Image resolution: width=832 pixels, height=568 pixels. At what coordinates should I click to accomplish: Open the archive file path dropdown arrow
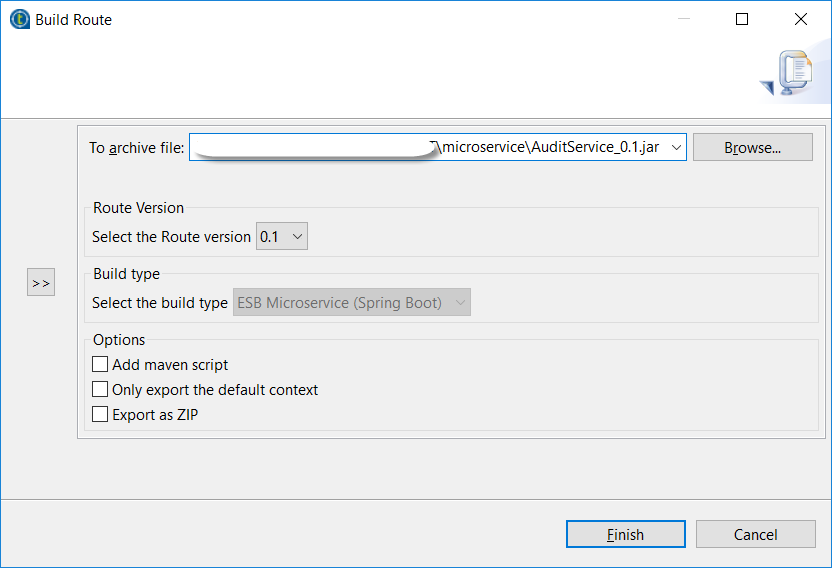coord(676,148)
